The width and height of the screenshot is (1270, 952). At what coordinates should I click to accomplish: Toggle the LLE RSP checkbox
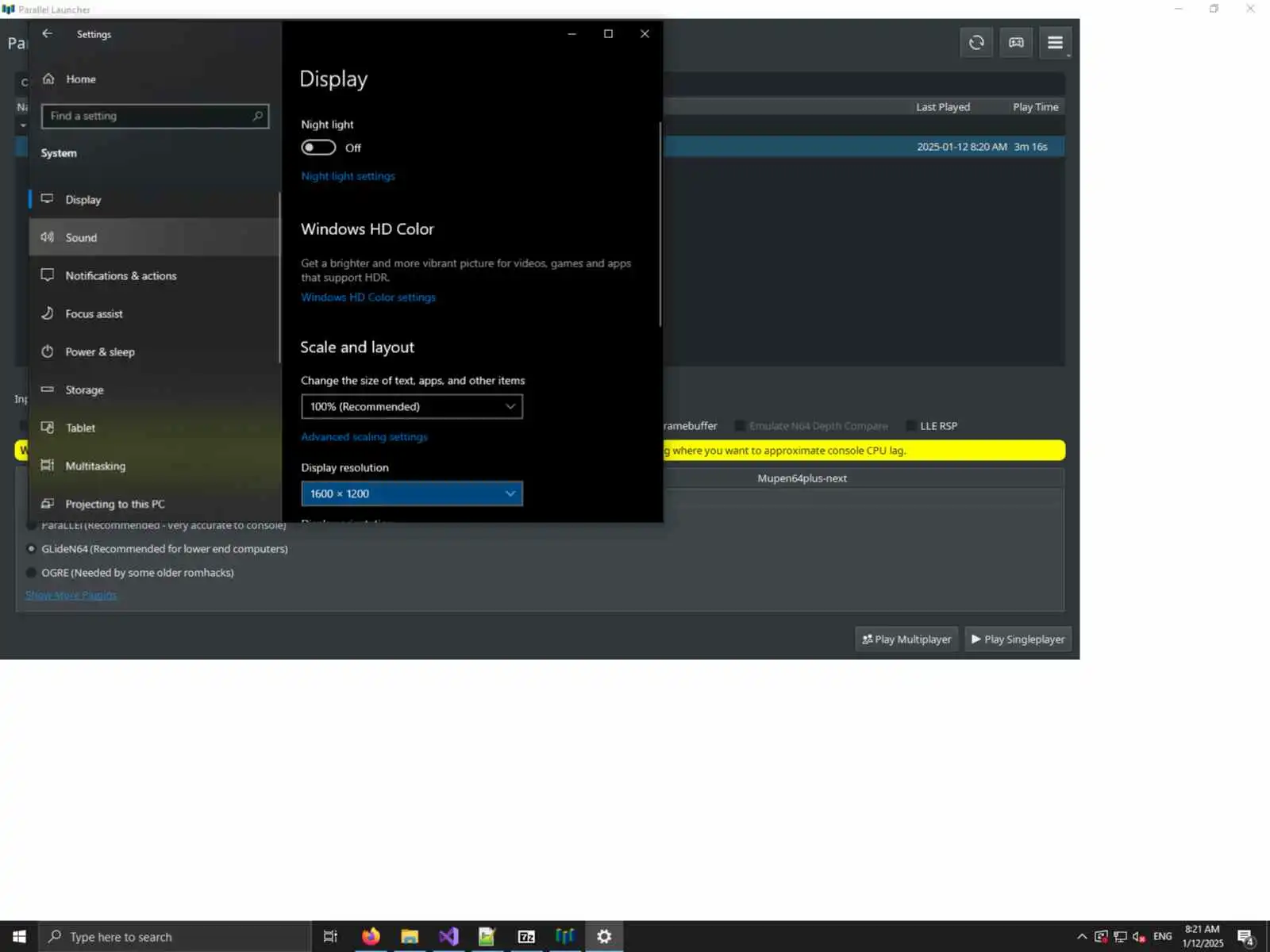(910, 426)
